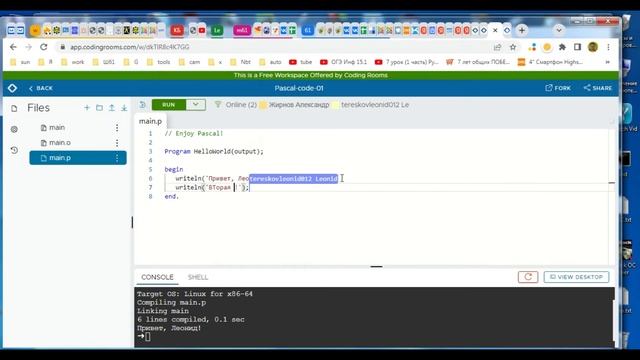Open the 'cam' bookmarks folder
Image resolution: width=640 pixels, height=360 pixels.
190,62
